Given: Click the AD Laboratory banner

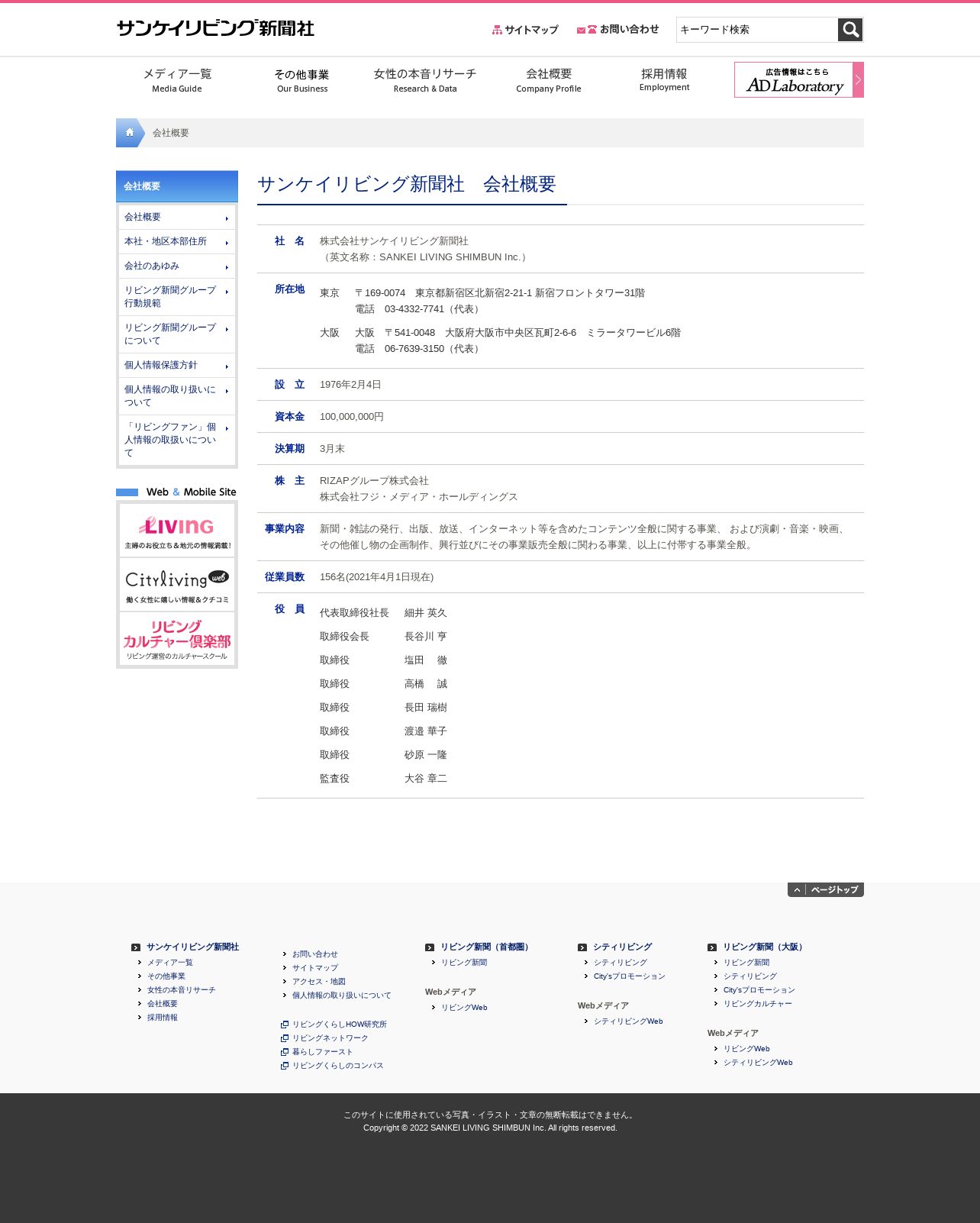Looking at the screenshot, I should point(799,79).
